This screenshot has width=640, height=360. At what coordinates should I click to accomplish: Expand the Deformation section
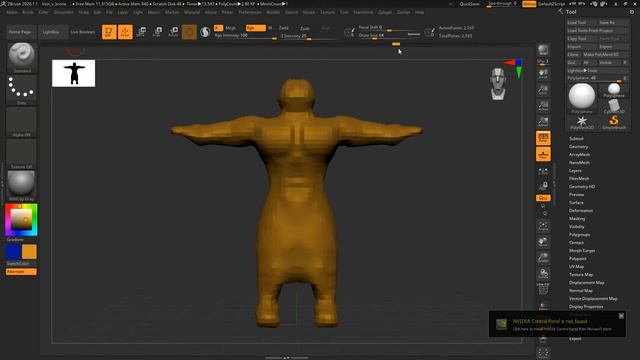(x=581, y=211)
